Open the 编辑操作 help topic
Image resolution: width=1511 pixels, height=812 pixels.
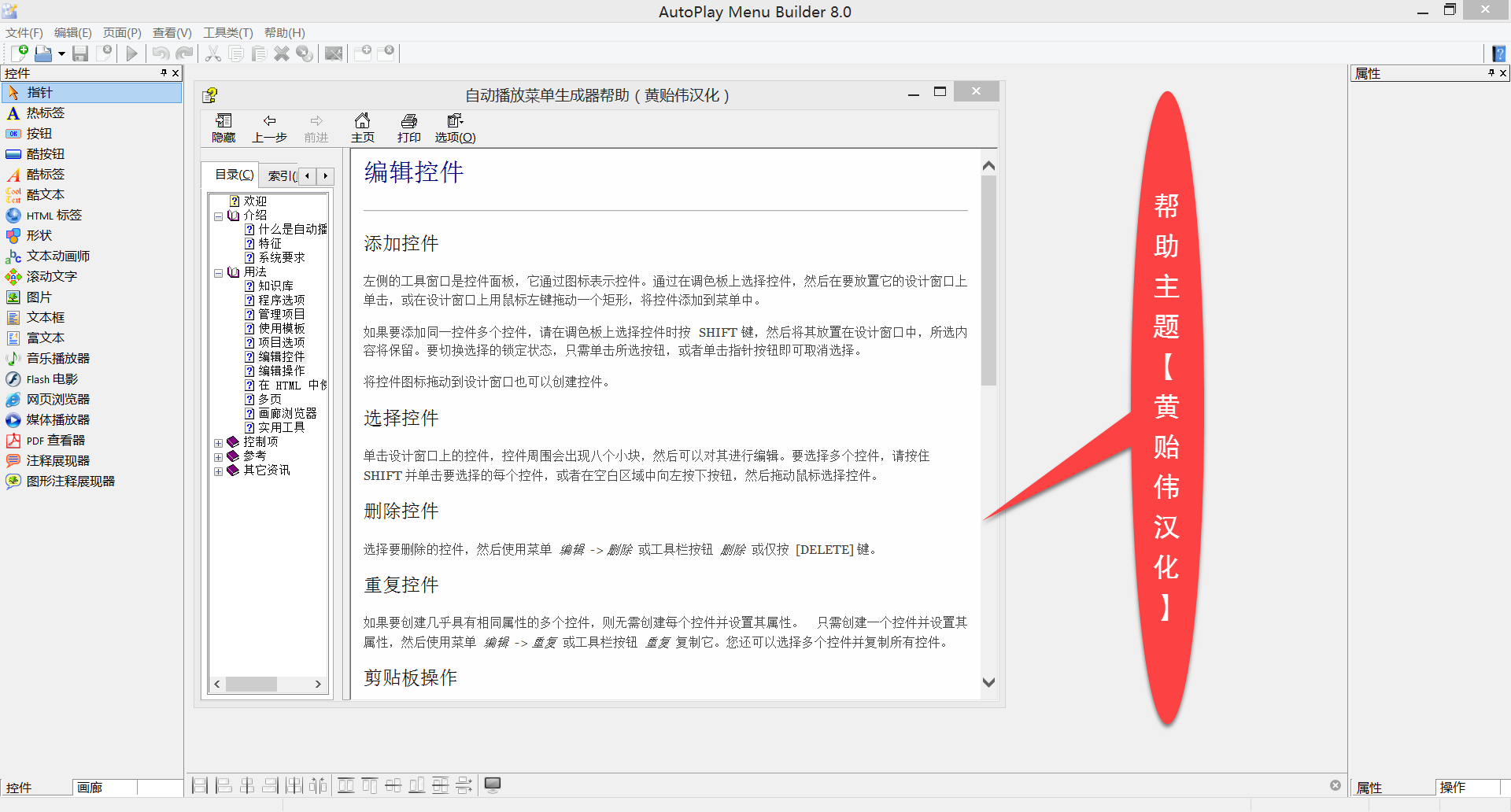click(281, 371)
